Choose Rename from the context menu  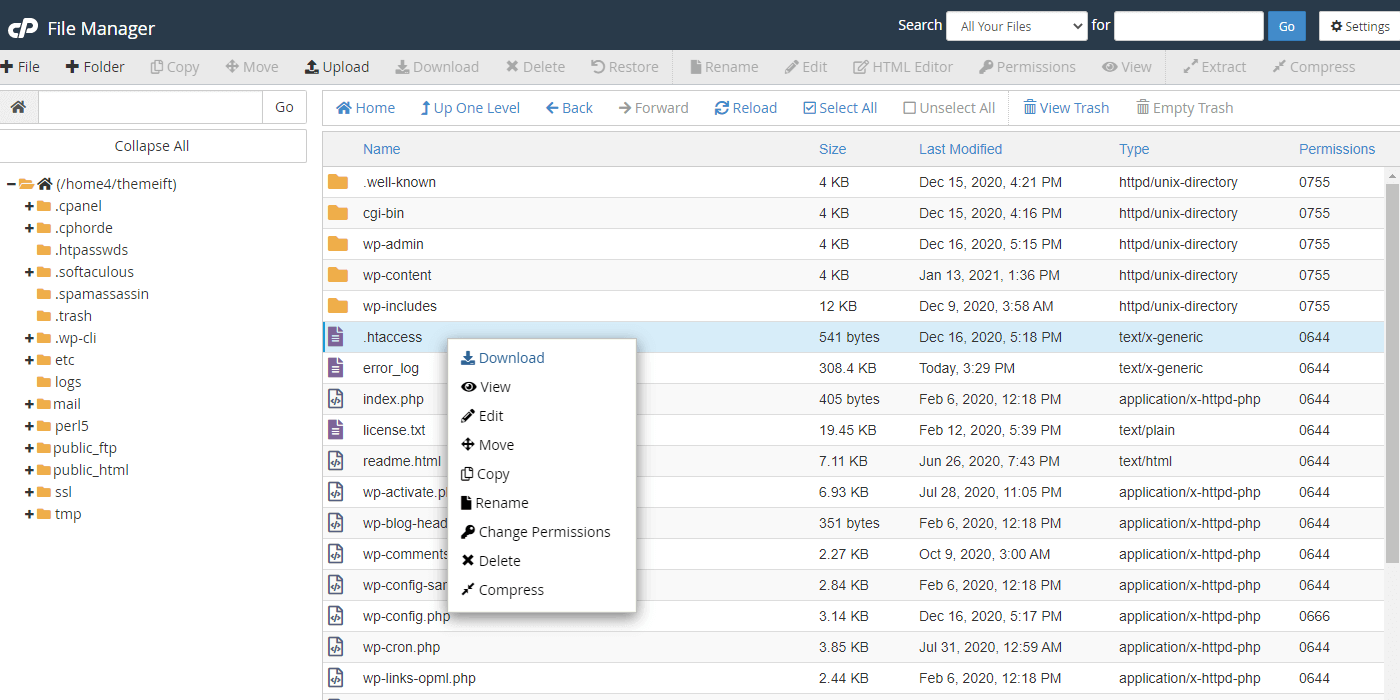[x=495, y=503]
